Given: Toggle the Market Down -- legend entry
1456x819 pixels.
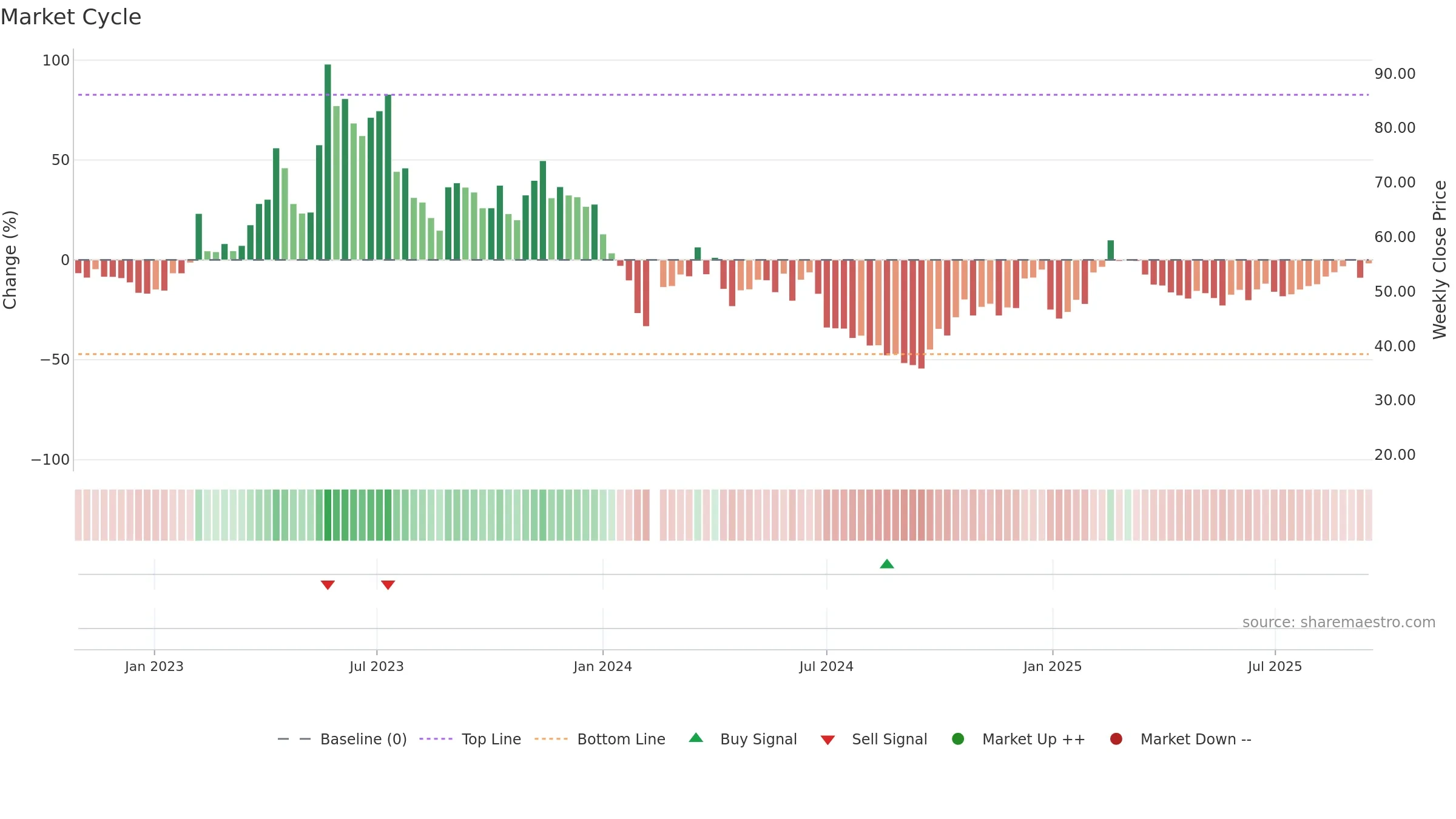Looking at the screenshot, I should click(x=1180, y=739).
